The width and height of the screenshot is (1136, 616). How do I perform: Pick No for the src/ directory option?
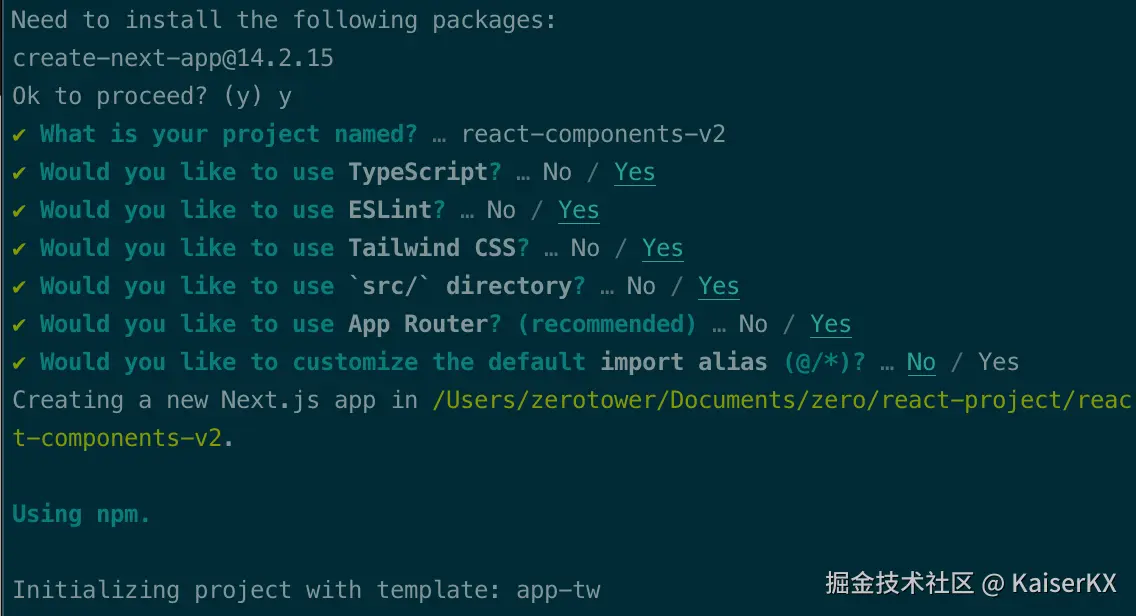click(x=641, y=287)
